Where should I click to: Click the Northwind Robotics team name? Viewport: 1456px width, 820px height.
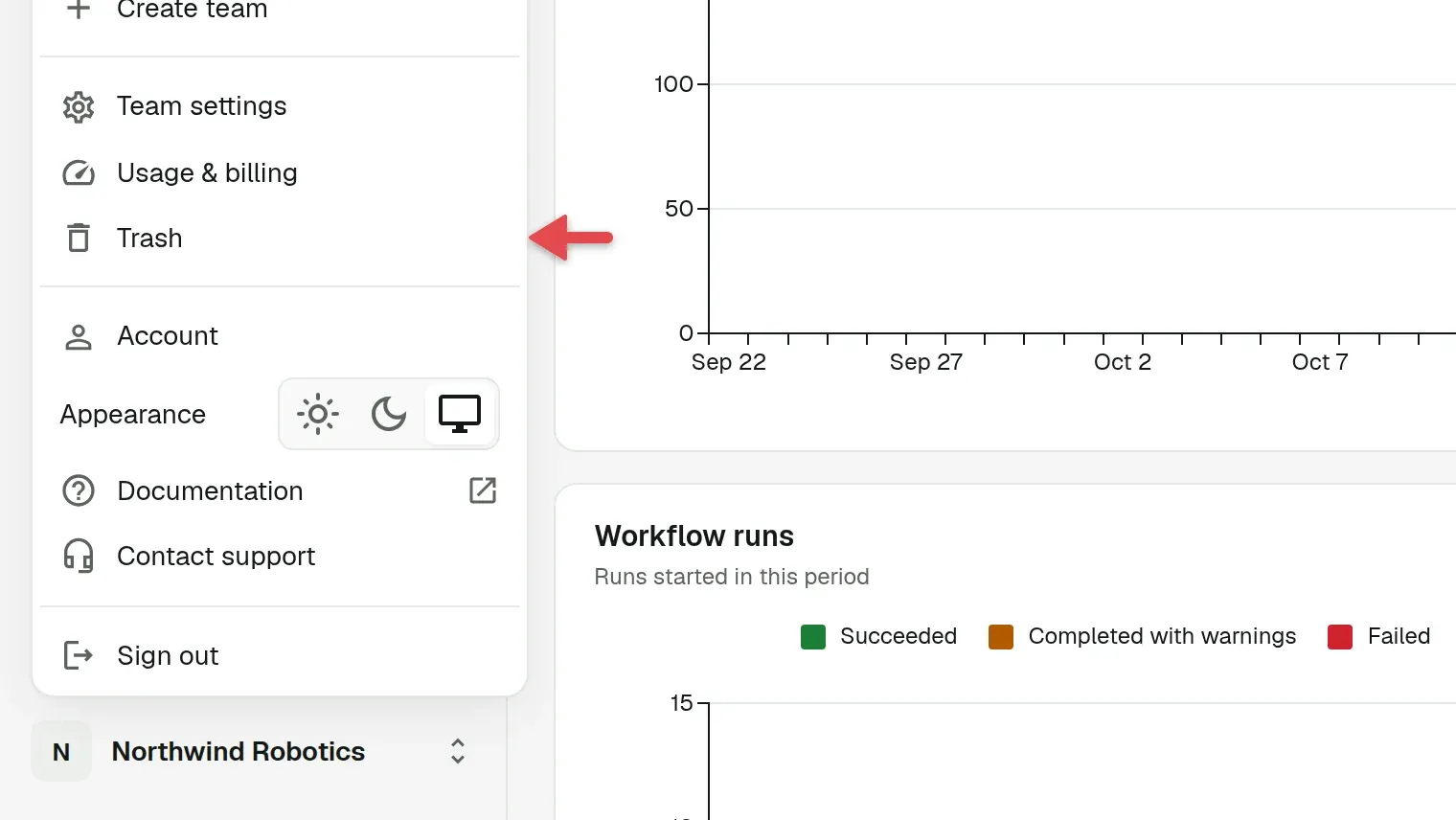tap(239, 752)
